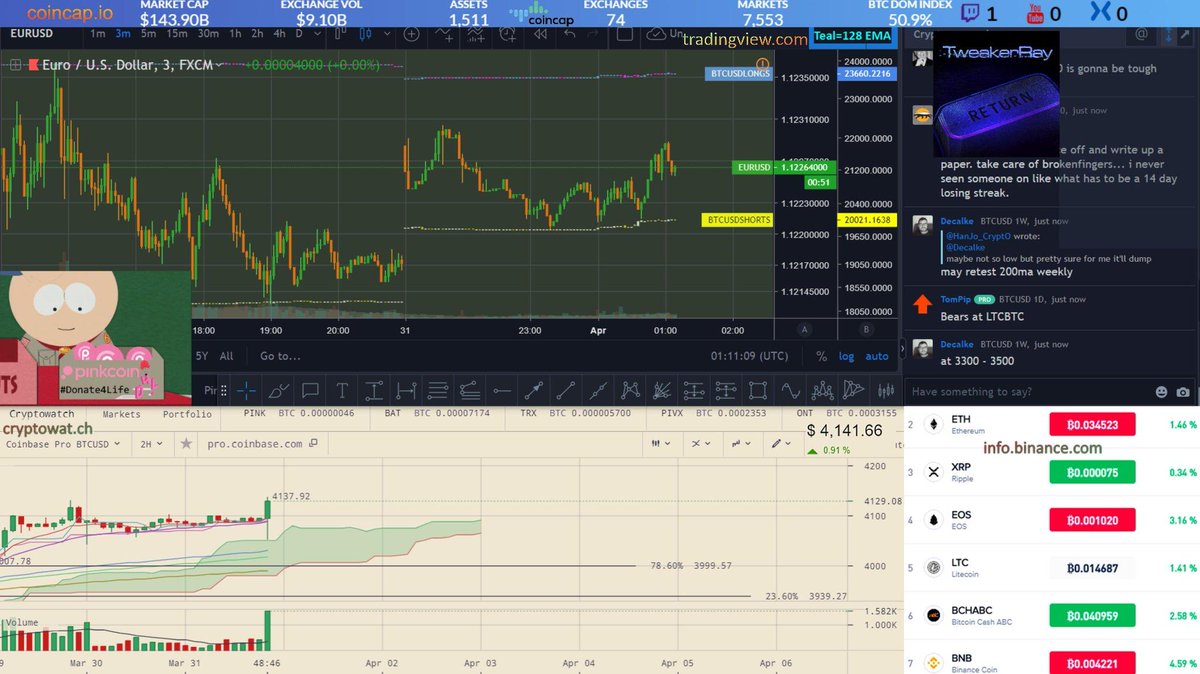Select the callout comment tool
The height and width of the screenshot is (674, 1200).
click(x=311, y=390)
